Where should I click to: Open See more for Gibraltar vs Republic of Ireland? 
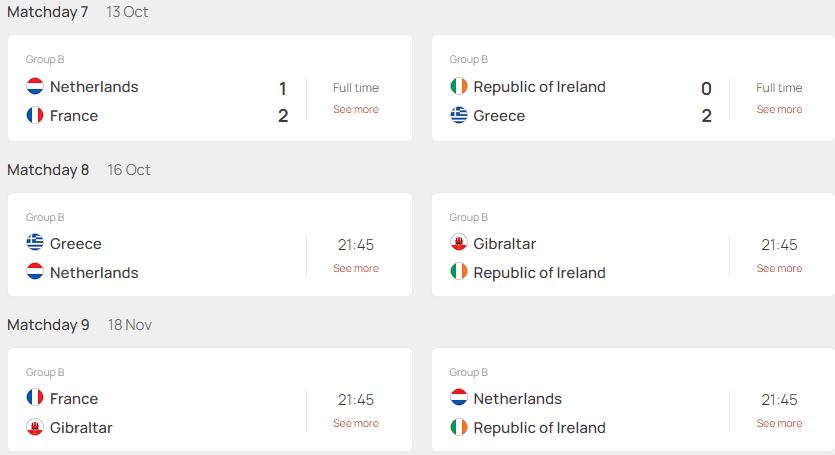click(779, 268)
